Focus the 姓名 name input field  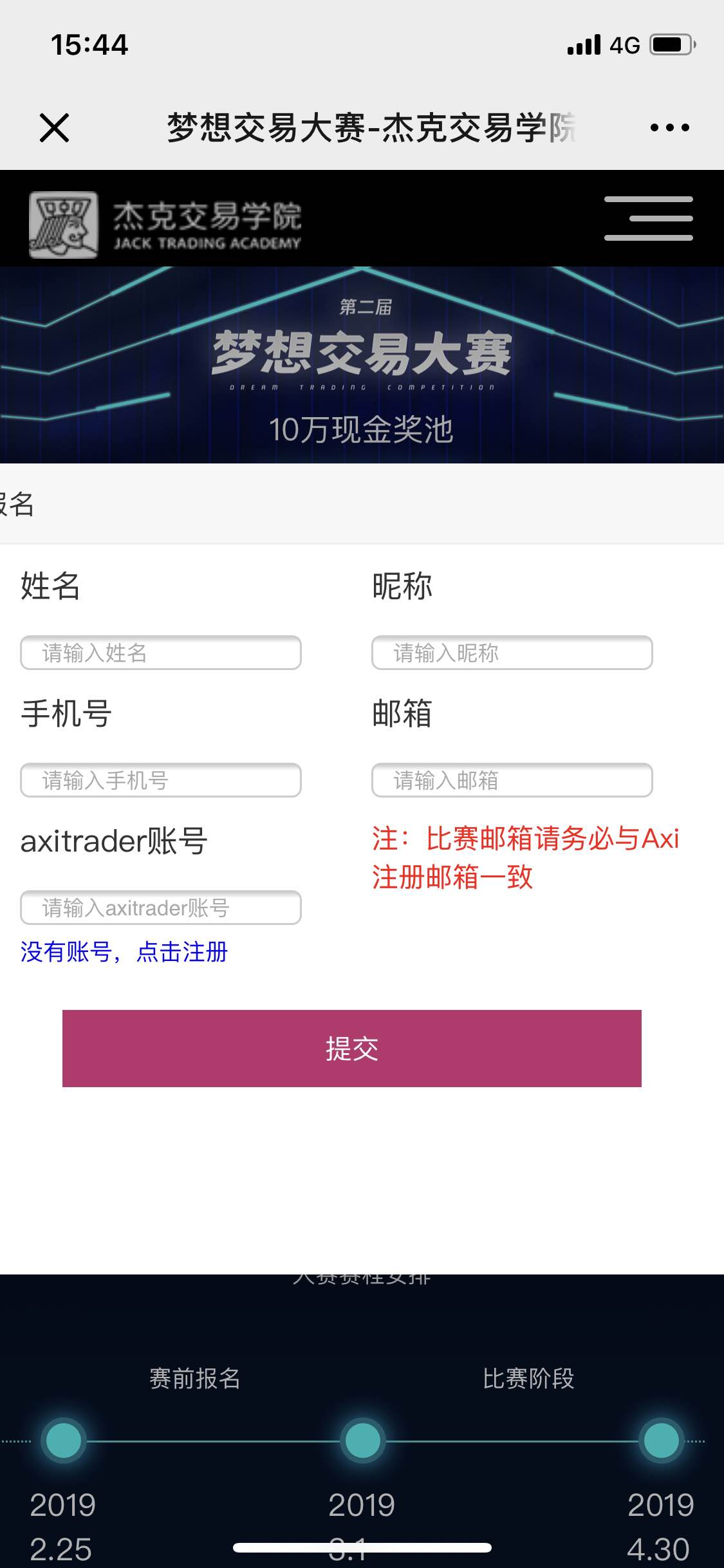pos(161,653)
